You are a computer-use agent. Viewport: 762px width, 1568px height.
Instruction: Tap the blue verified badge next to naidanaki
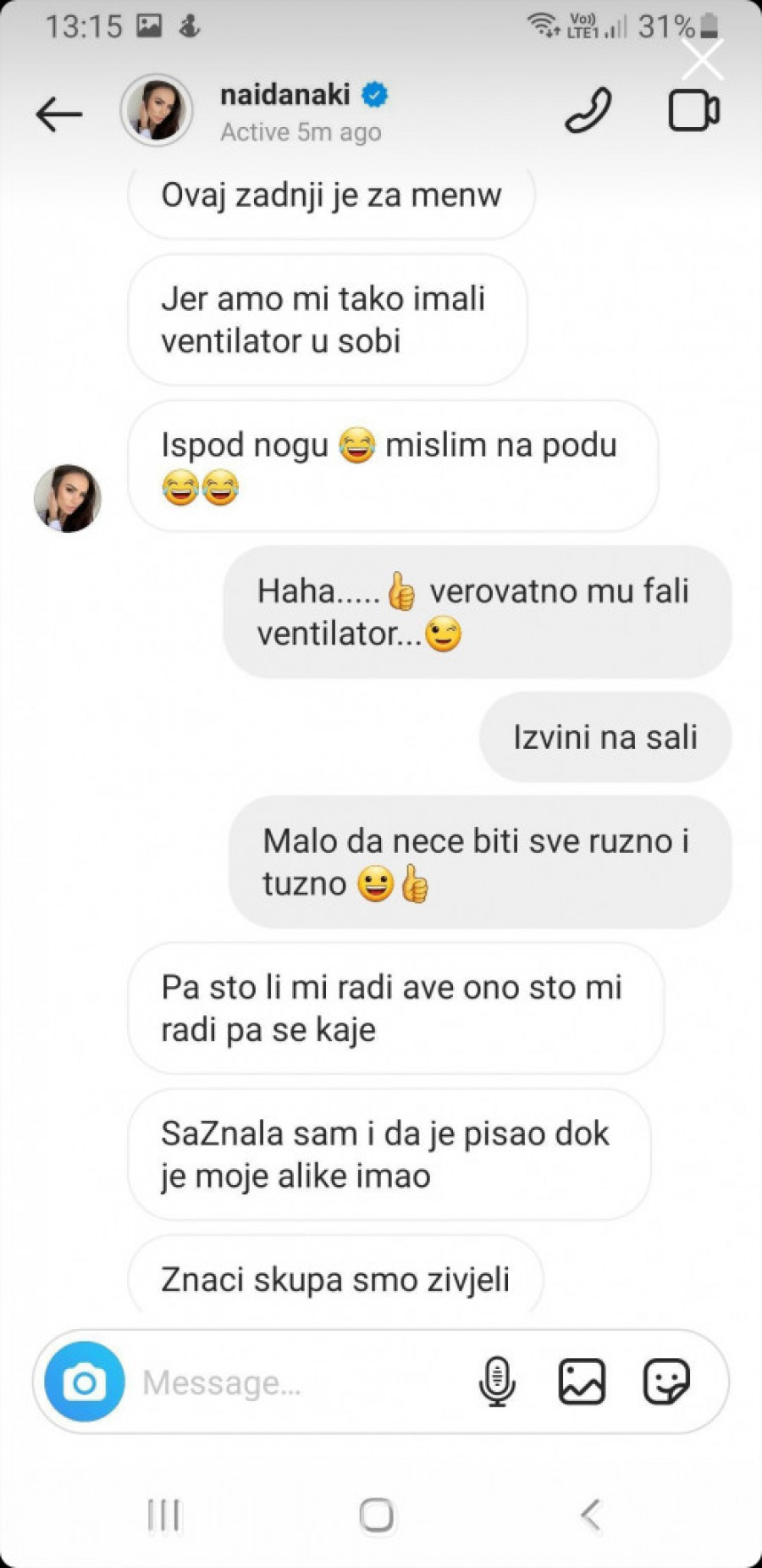pyautogui.click(x=375, y=95)
